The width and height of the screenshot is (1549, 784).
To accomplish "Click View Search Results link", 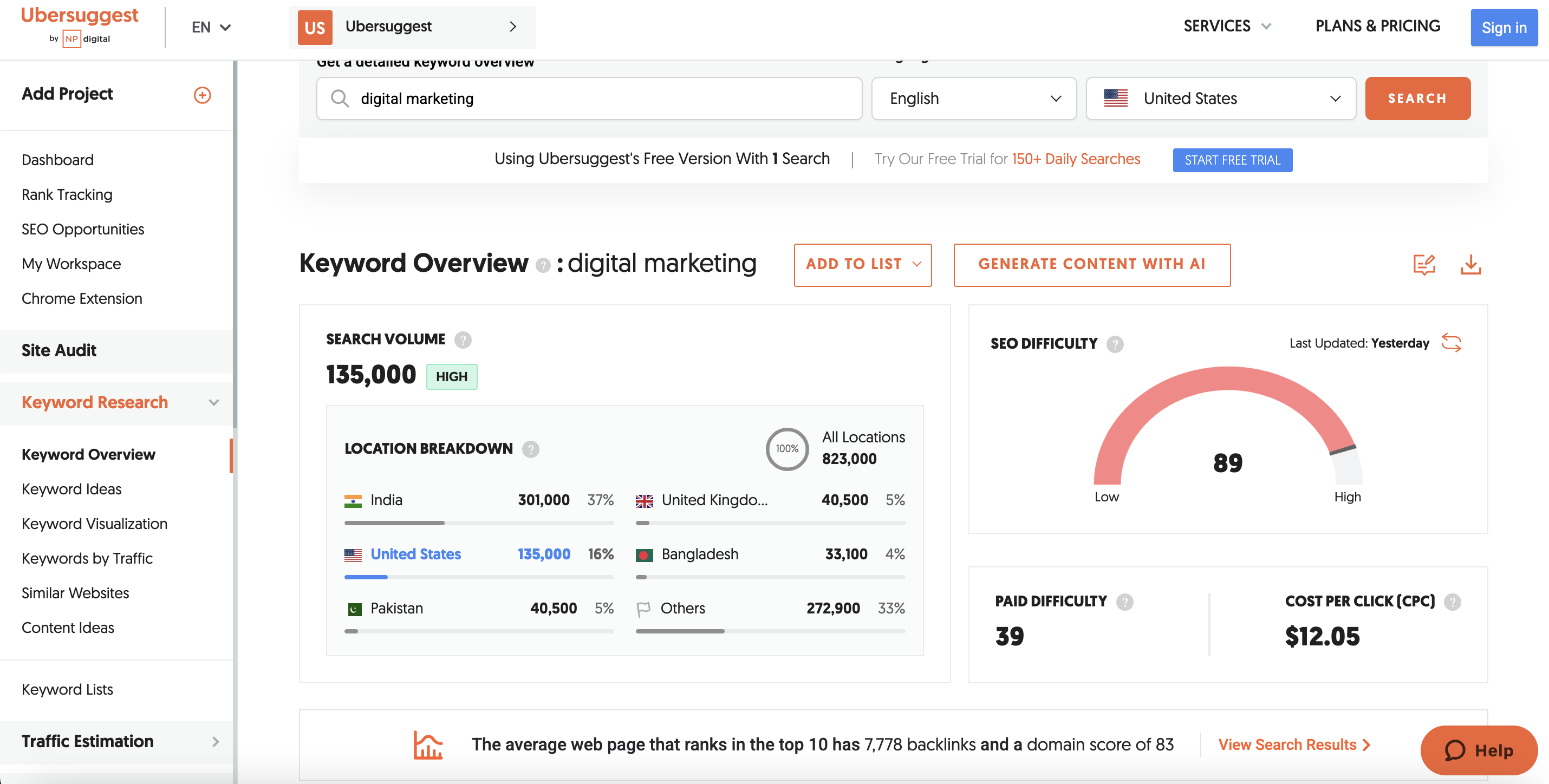I will click(1294, 745).
